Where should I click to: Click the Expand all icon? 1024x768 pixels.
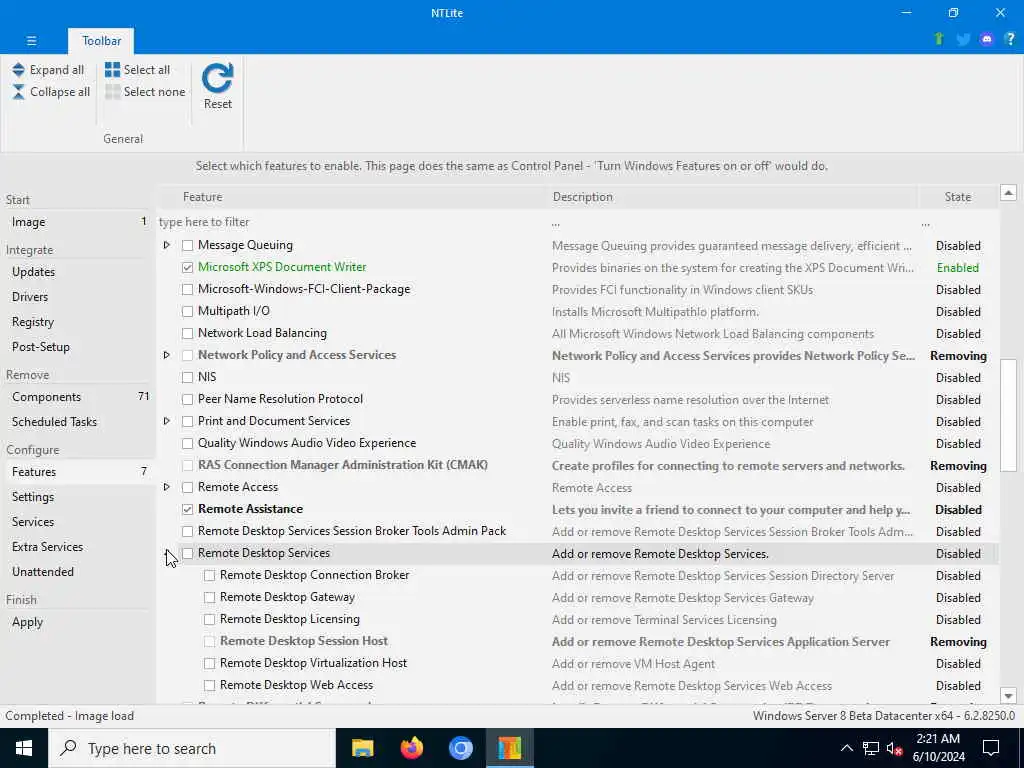(x=18, y=70)
